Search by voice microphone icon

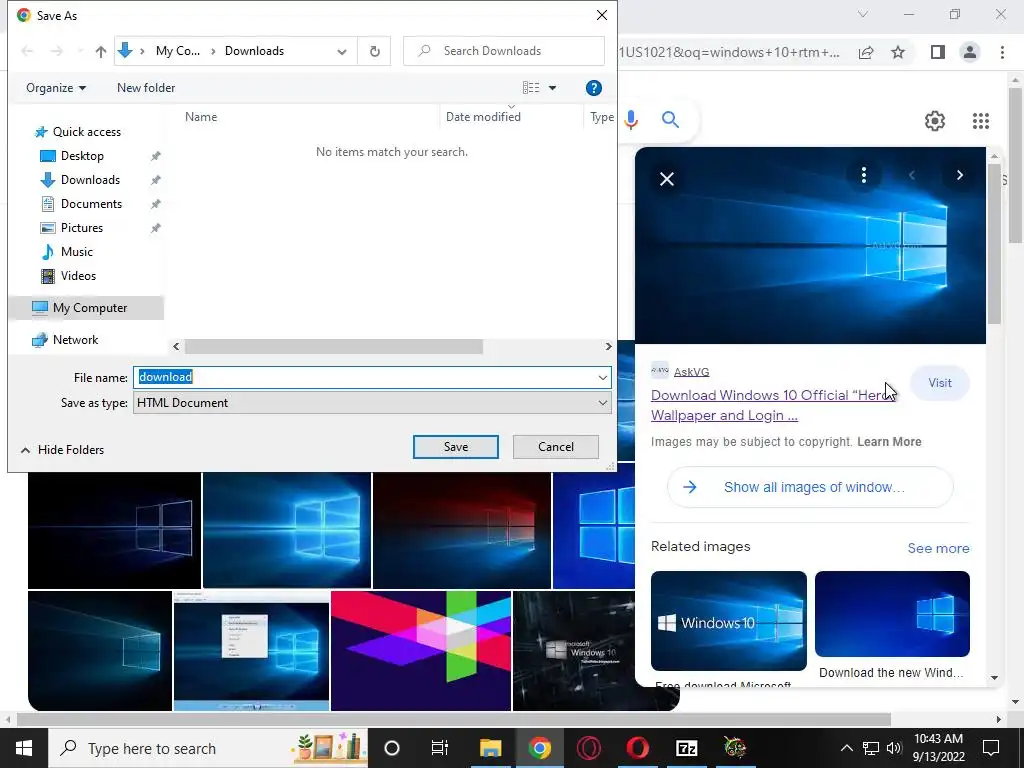(x=631, y=120)
